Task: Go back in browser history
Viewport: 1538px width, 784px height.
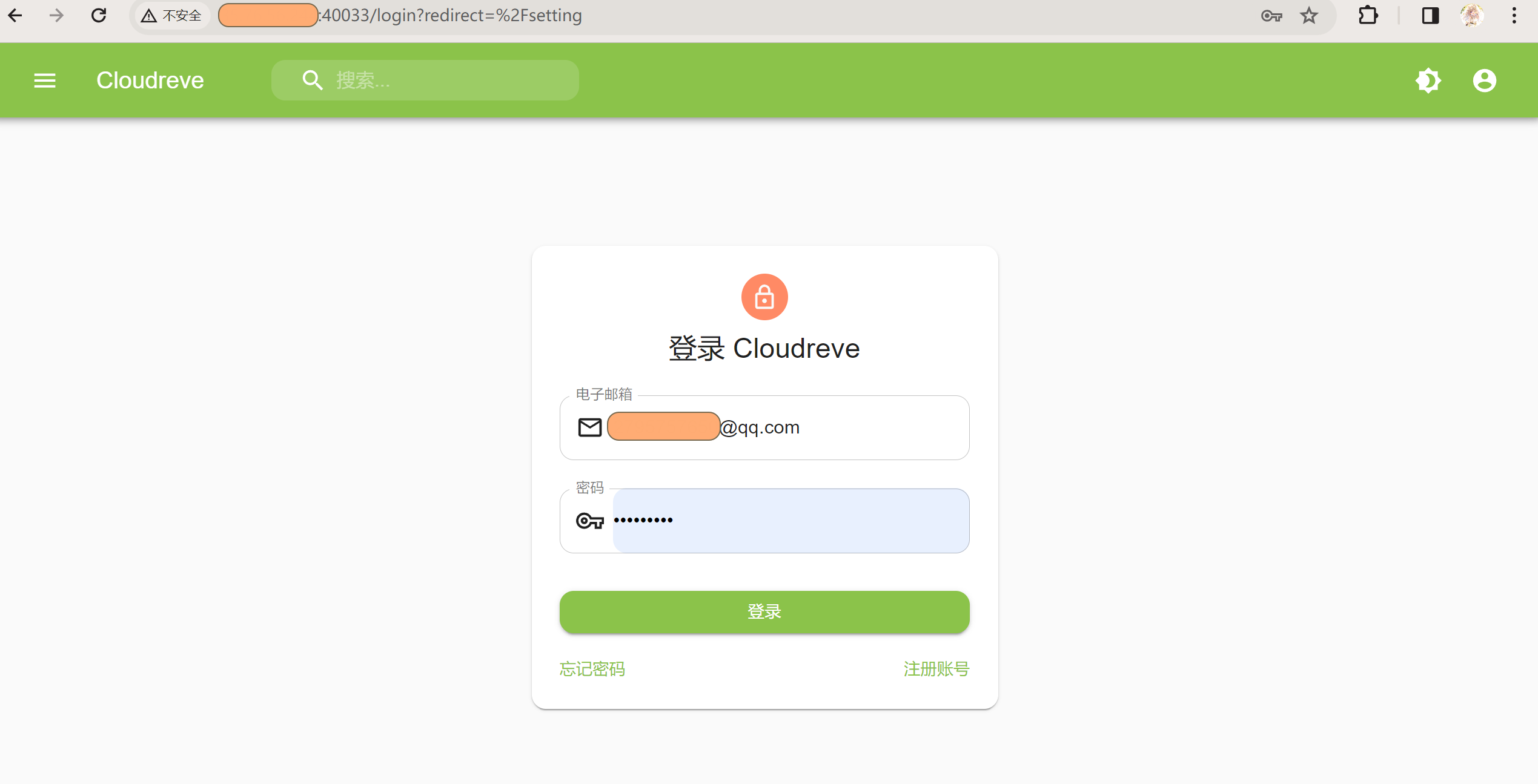Action: pyautogui.click(x=16, y=15)
